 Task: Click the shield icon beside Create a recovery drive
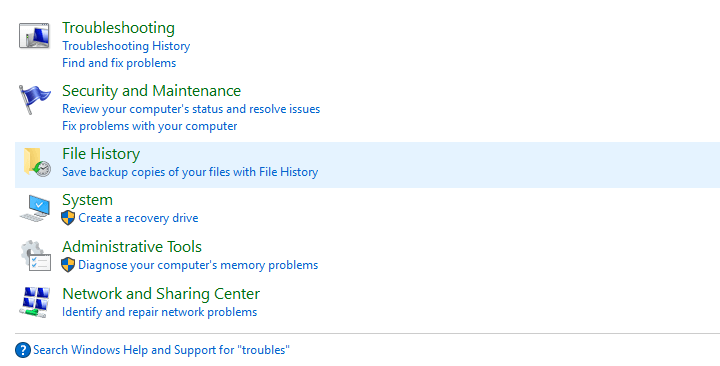click(x=68, y=218)
